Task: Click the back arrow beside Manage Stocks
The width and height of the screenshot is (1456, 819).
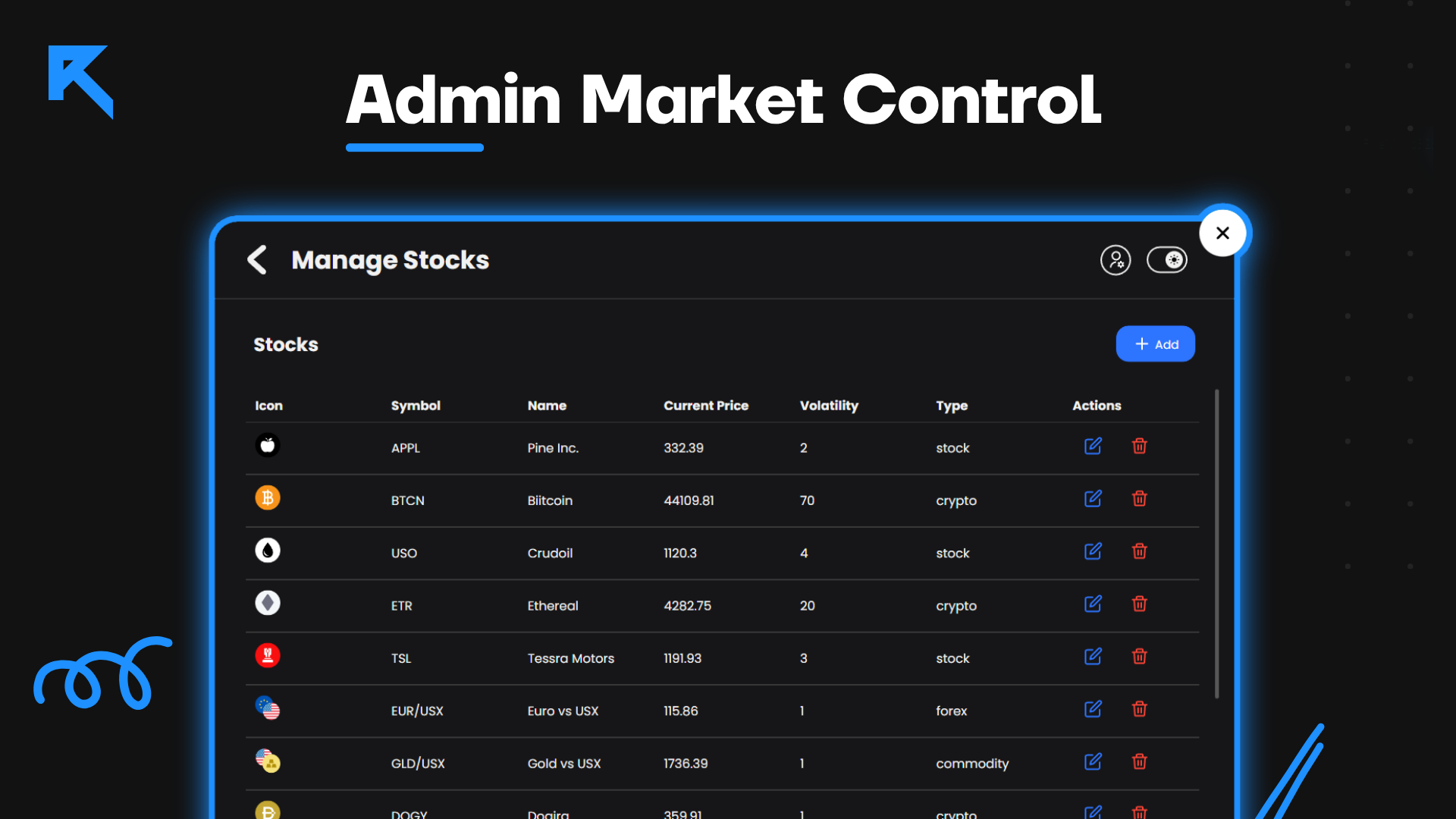Action: [257, 259]
